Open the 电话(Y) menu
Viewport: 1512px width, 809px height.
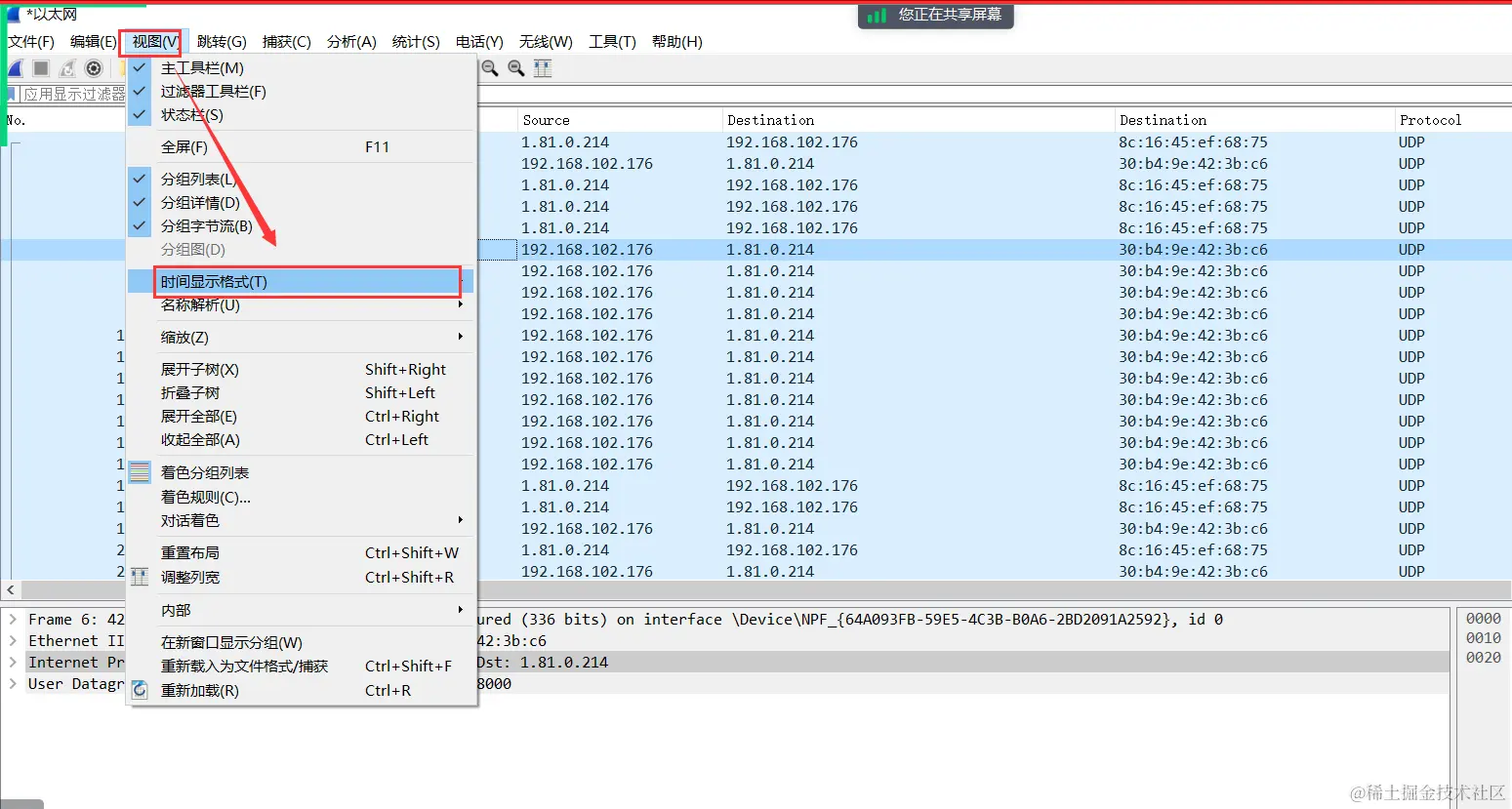[x=479, y=42]
